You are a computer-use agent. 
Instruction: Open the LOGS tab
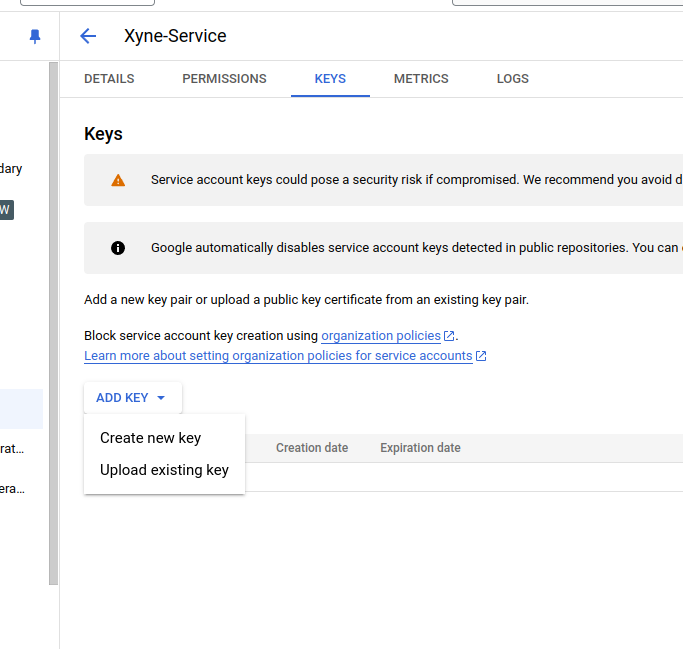(513, 79)
